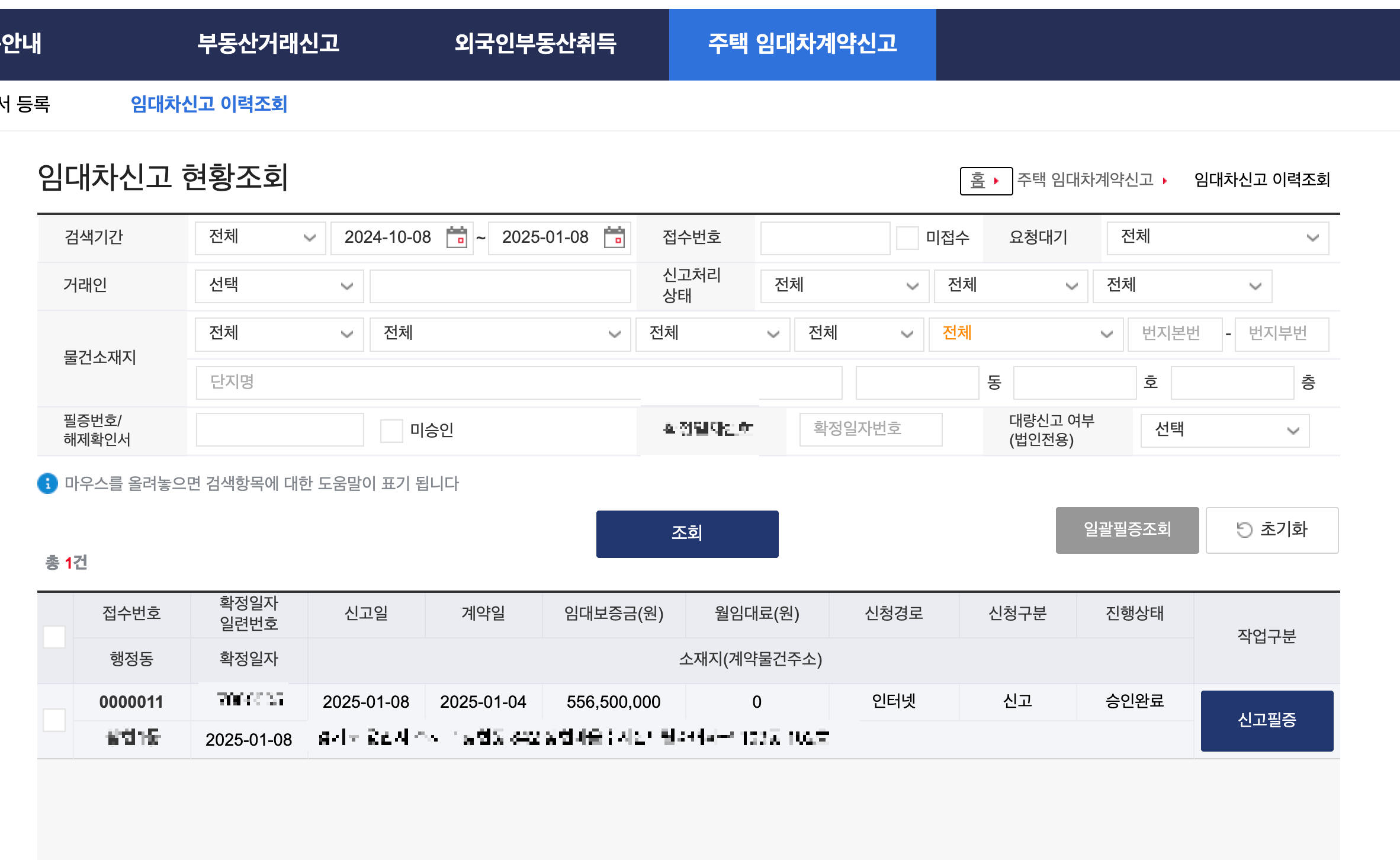The height and width of the screenshot is (860, 1400).
Task: Click the blue info help icon
Action: tap(47, 483)
